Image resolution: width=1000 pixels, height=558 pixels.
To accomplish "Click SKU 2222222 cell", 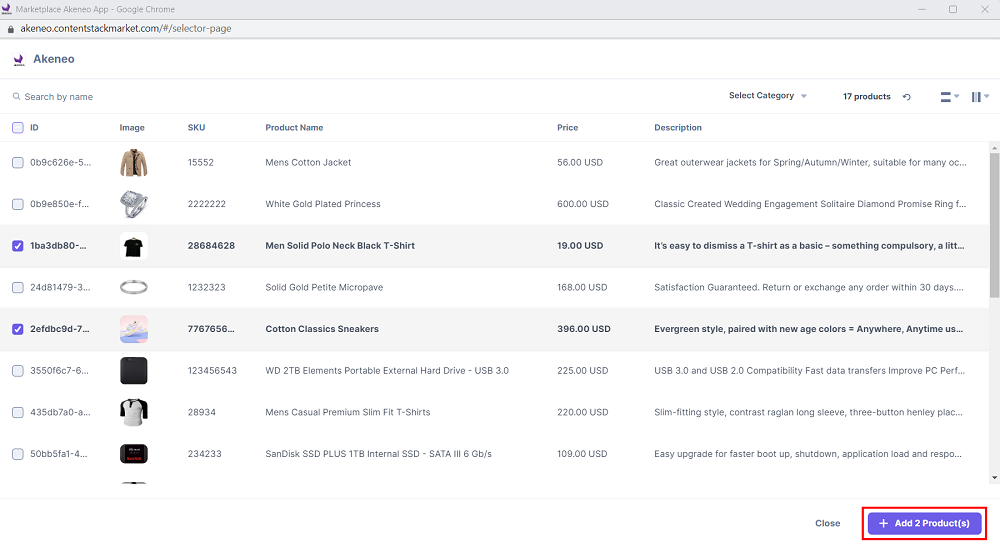I will pos(207,204).
